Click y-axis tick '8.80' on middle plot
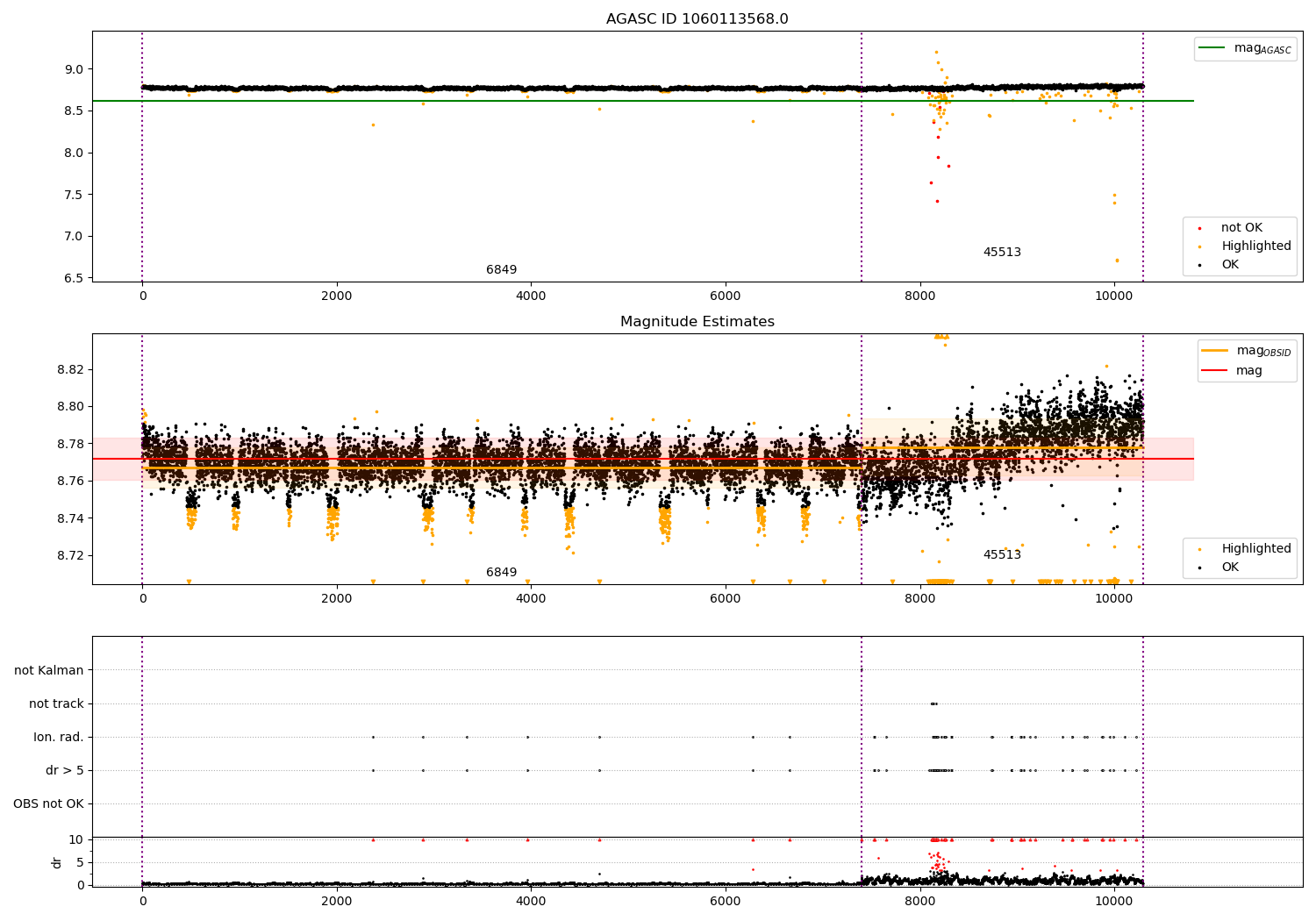1316x921 pixels. click(x=69, y=406)
